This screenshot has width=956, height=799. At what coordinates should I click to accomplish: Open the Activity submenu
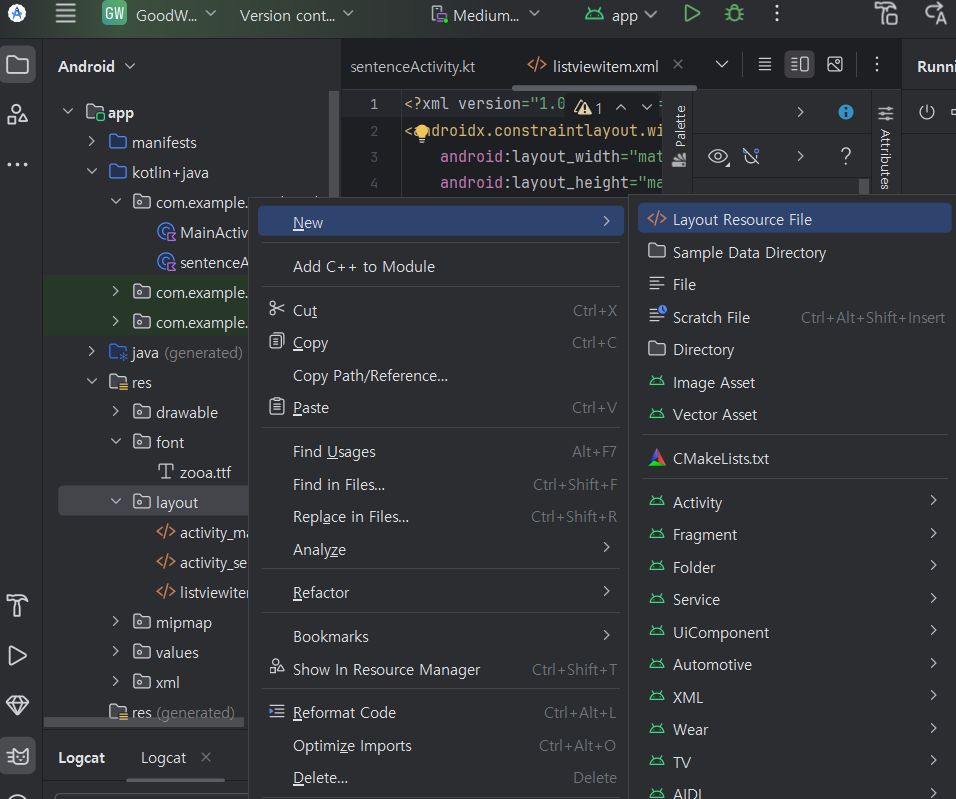[x=794, y=502]
